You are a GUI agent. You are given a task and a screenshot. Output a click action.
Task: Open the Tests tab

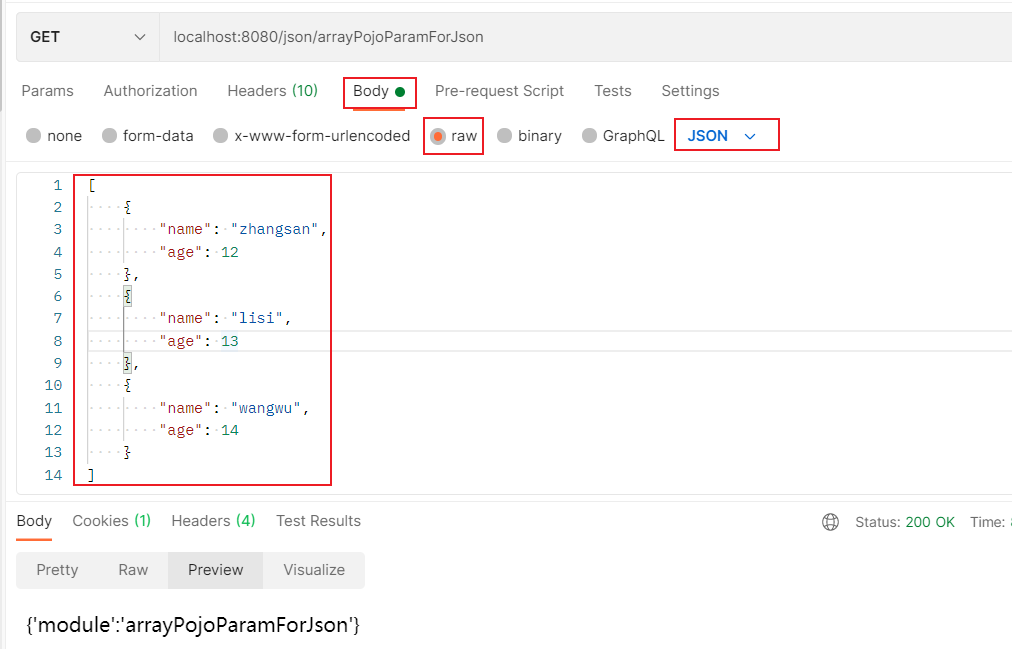(612, 91)
